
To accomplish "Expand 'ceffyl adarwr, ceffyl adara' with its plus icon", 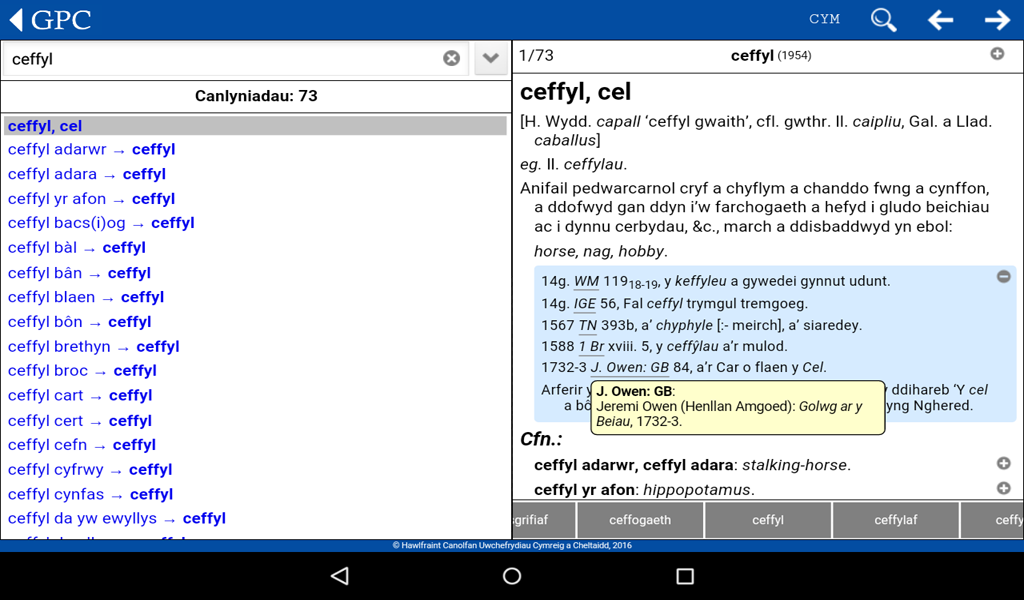I will [x=1003, y=463].
